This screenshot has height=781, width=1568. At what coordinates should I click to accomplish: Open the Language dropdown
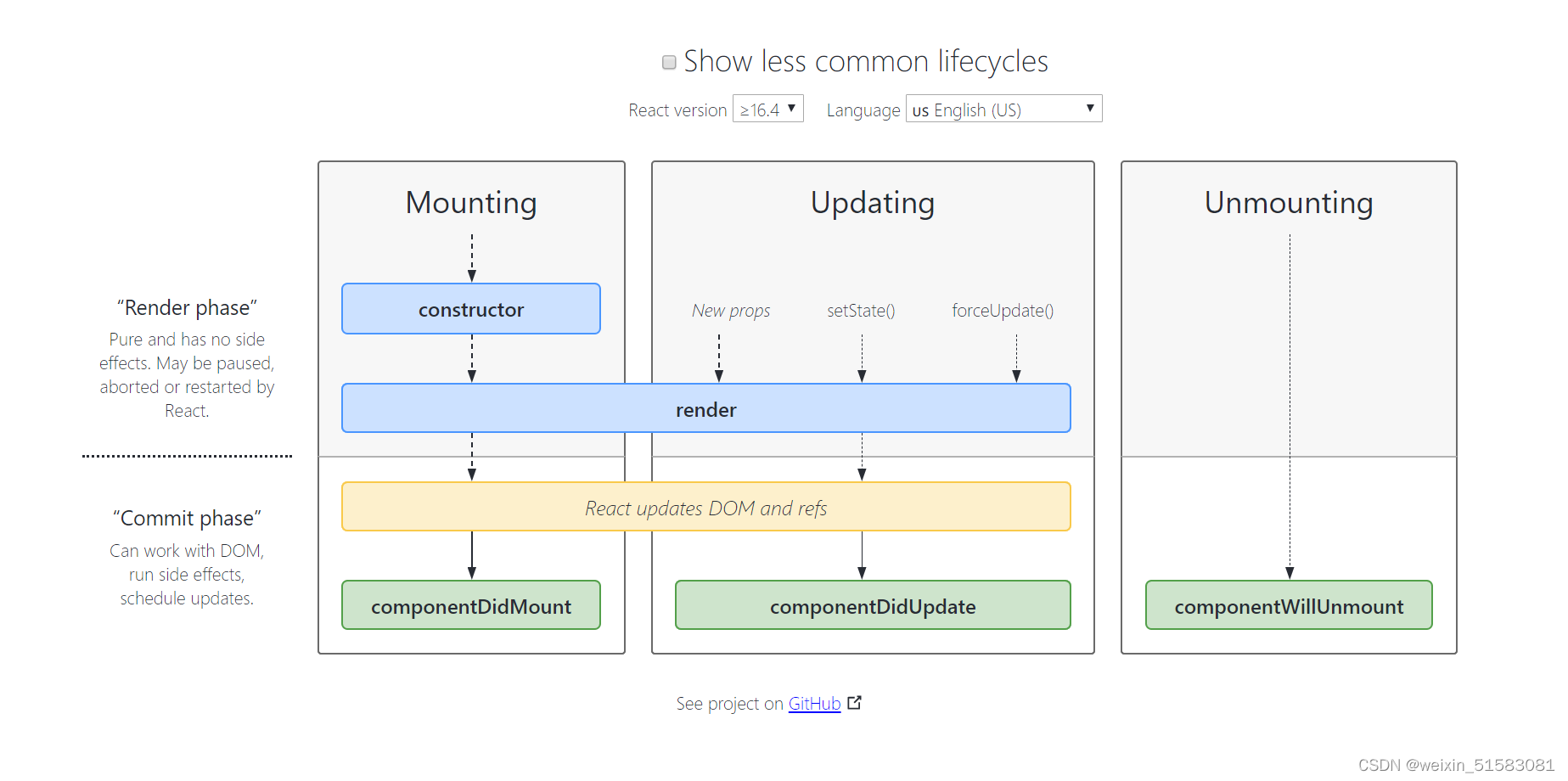(1003, 109)
